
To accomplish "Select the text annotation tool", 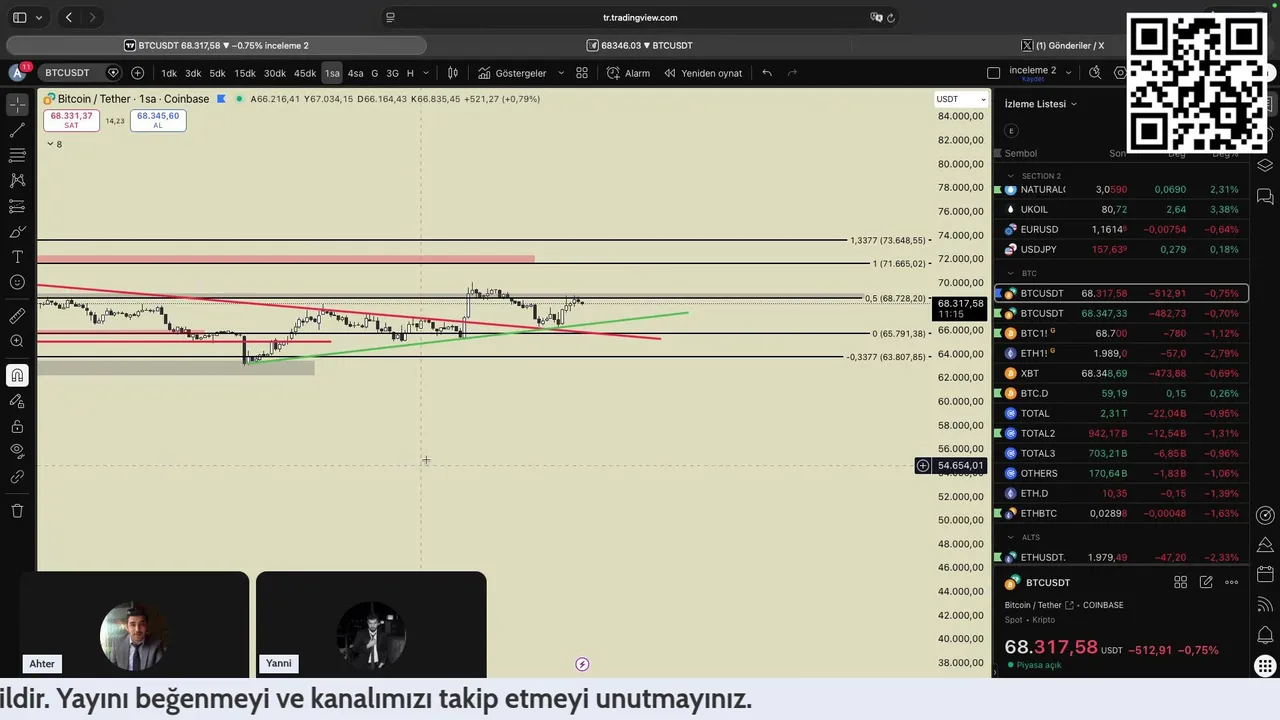I will coord(17,257).
